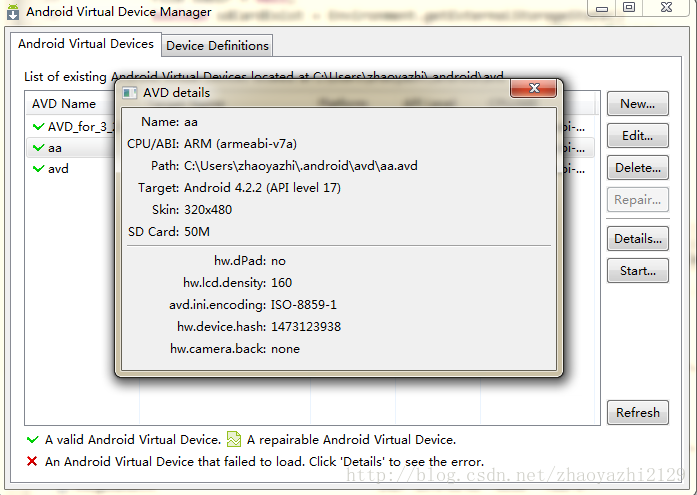Click the Target value Android 4.2.2

tap(262, 188)
